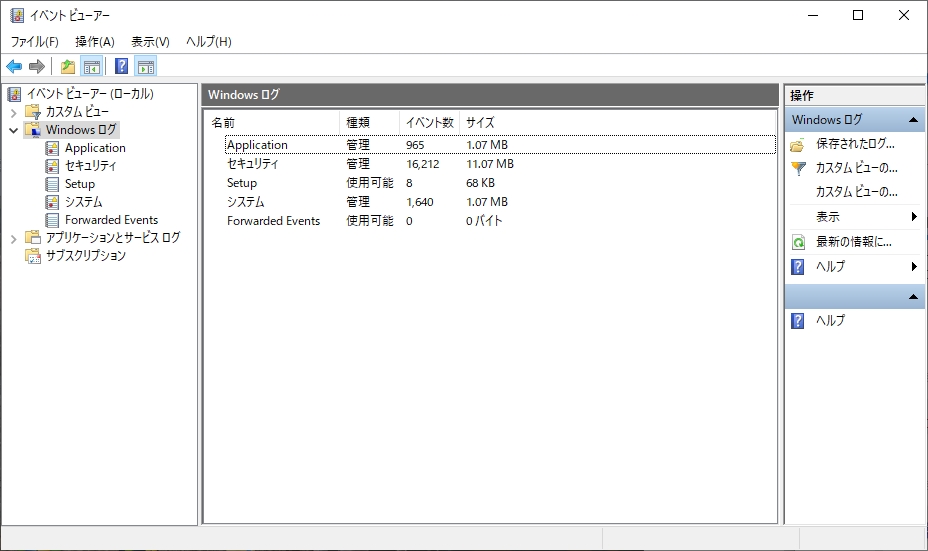
Task: Click the 68 KB size cell
Action: click(x=481, y=183)
